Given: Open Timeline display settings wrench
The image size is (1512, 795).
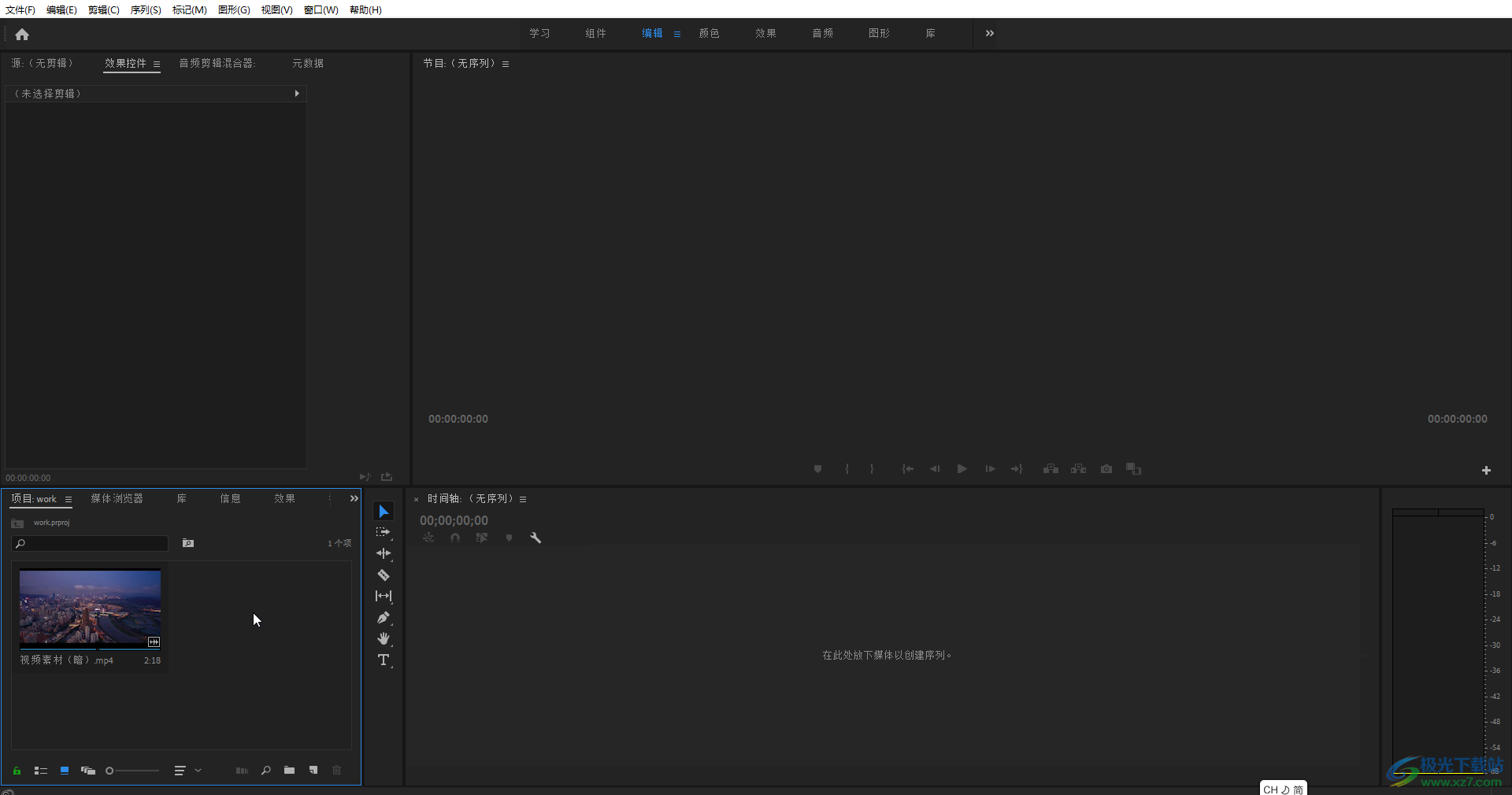Looking at the screenshot, I should [x=535, y=538].
